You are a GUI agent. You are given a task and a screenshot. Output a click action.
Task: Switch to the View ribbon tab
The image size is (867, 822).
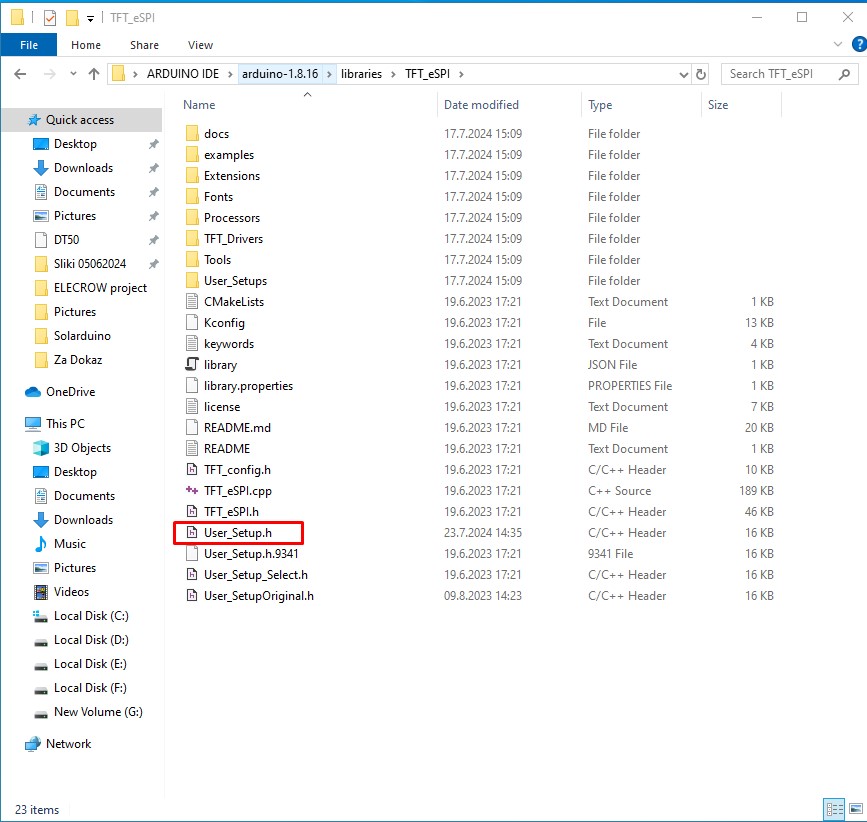[x=200, y=45]
